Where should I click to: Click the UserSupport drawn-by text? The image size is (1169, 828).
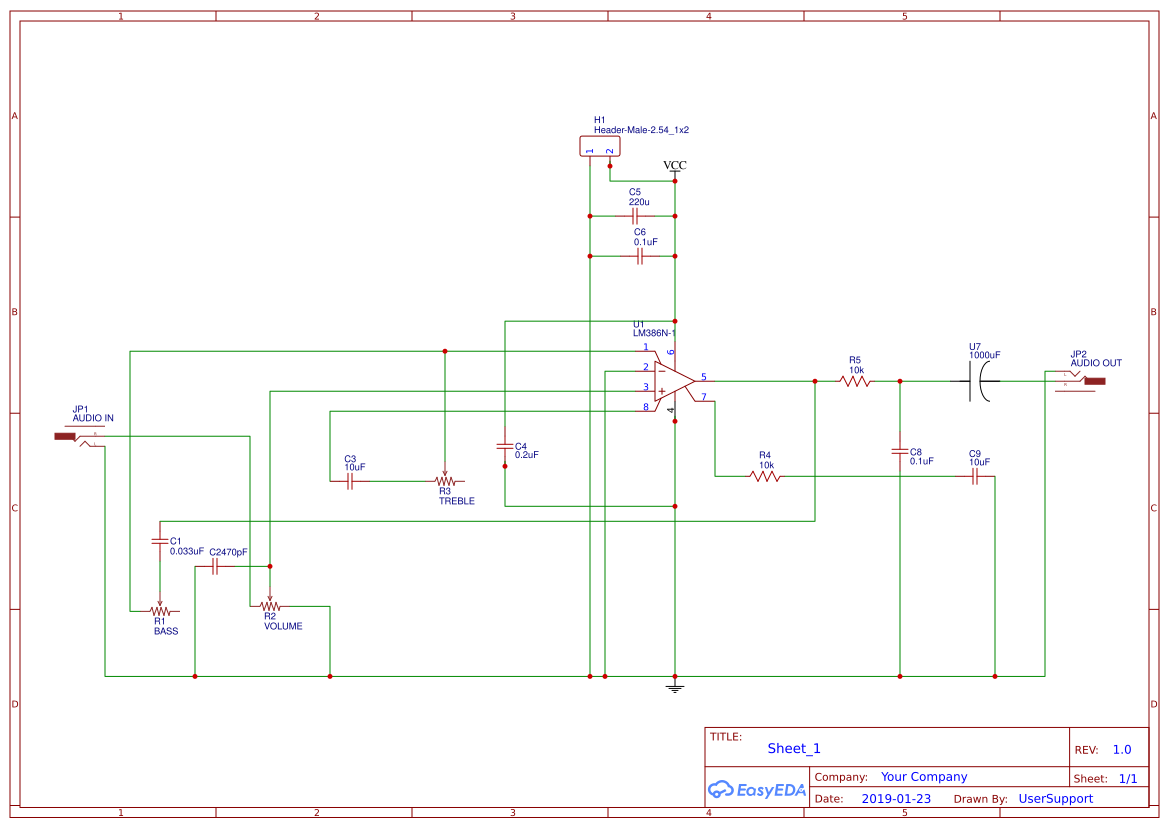(1054, 799)
